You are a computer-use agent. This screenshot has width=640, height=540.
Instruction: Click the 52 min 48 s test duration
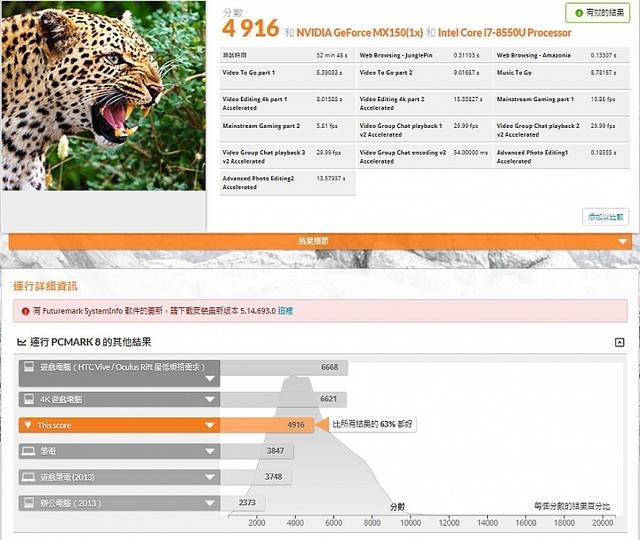pyautogui.click(x=332, y=55)
